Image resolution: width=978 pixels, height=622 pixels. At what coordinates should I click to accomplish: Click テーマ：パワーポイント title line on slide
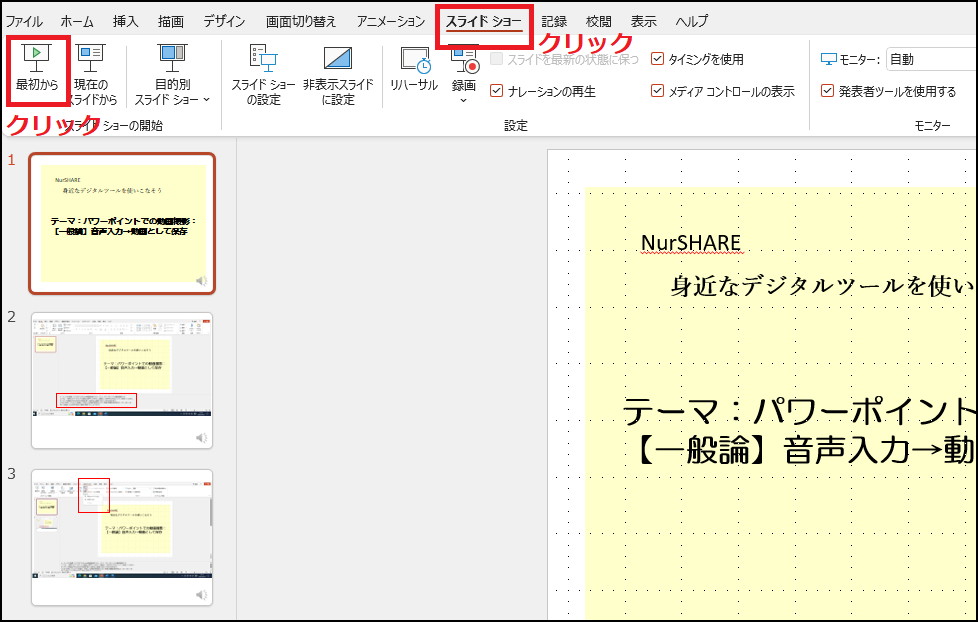[x=800, y=411]
